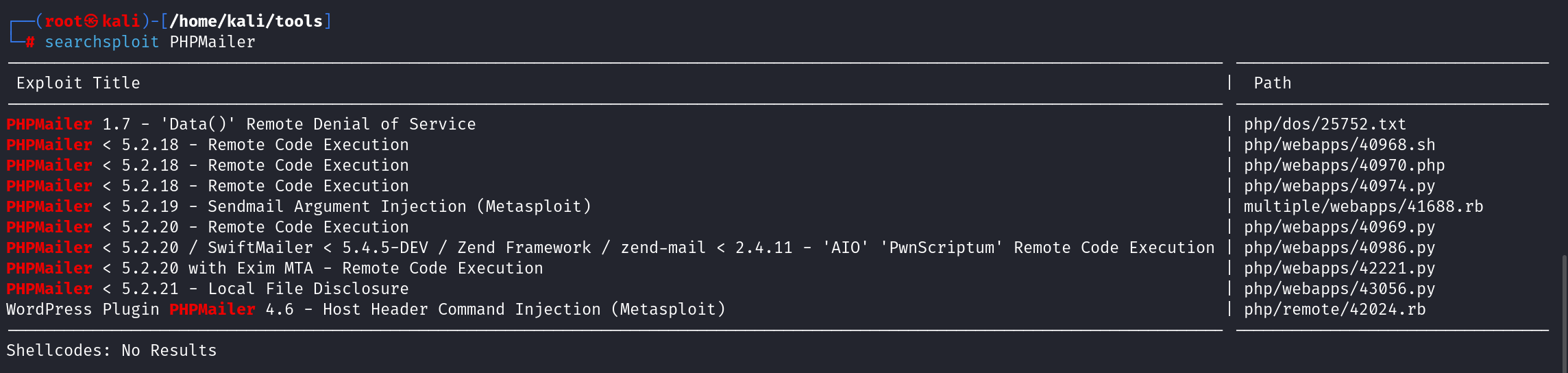Screen dimensions: 1568x373
Task: Click the /home/kali/tools directory in the prompt
Action: (245, 21)
